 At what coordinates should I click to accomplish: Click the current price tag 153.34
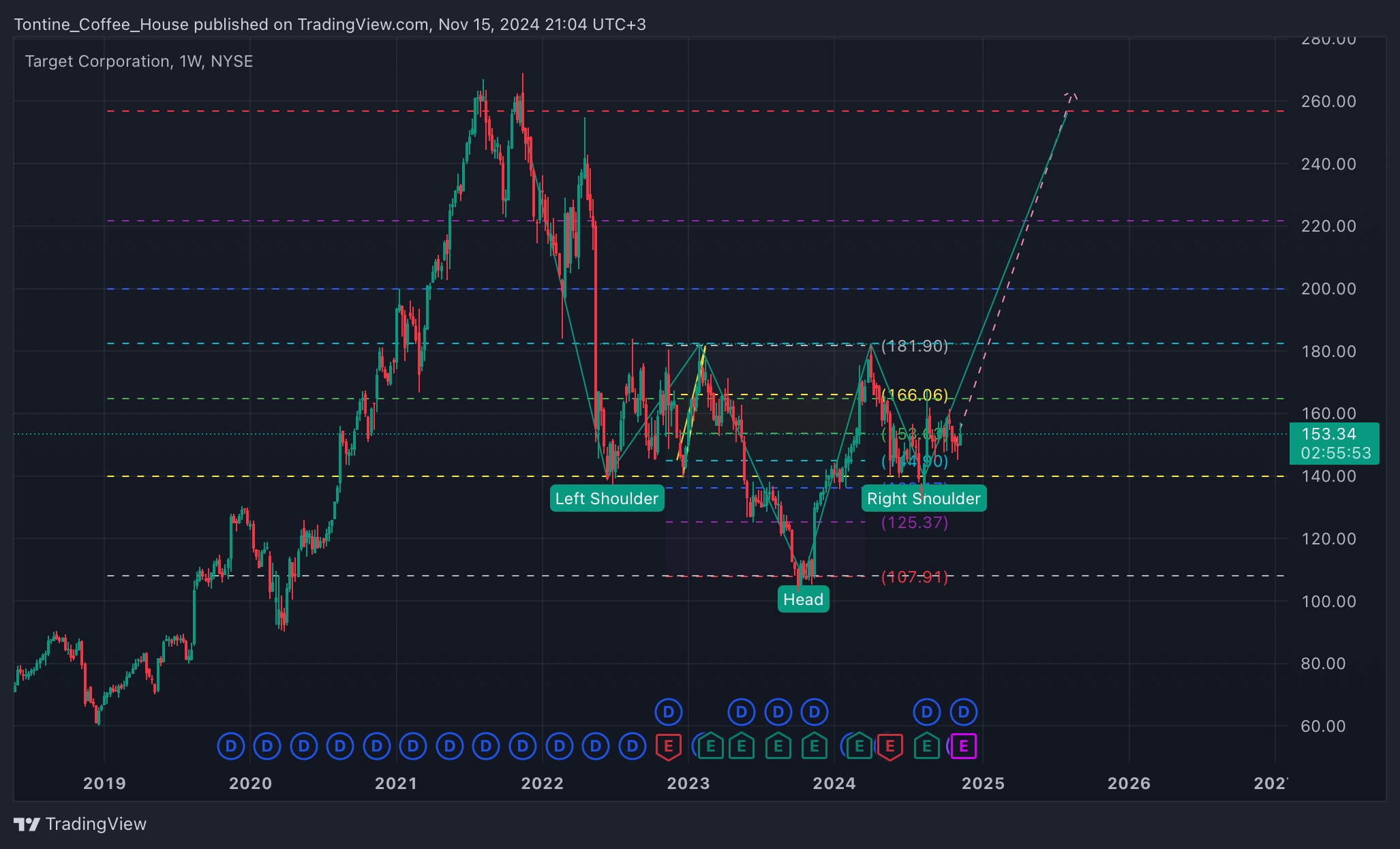(x=1334, y=444)
